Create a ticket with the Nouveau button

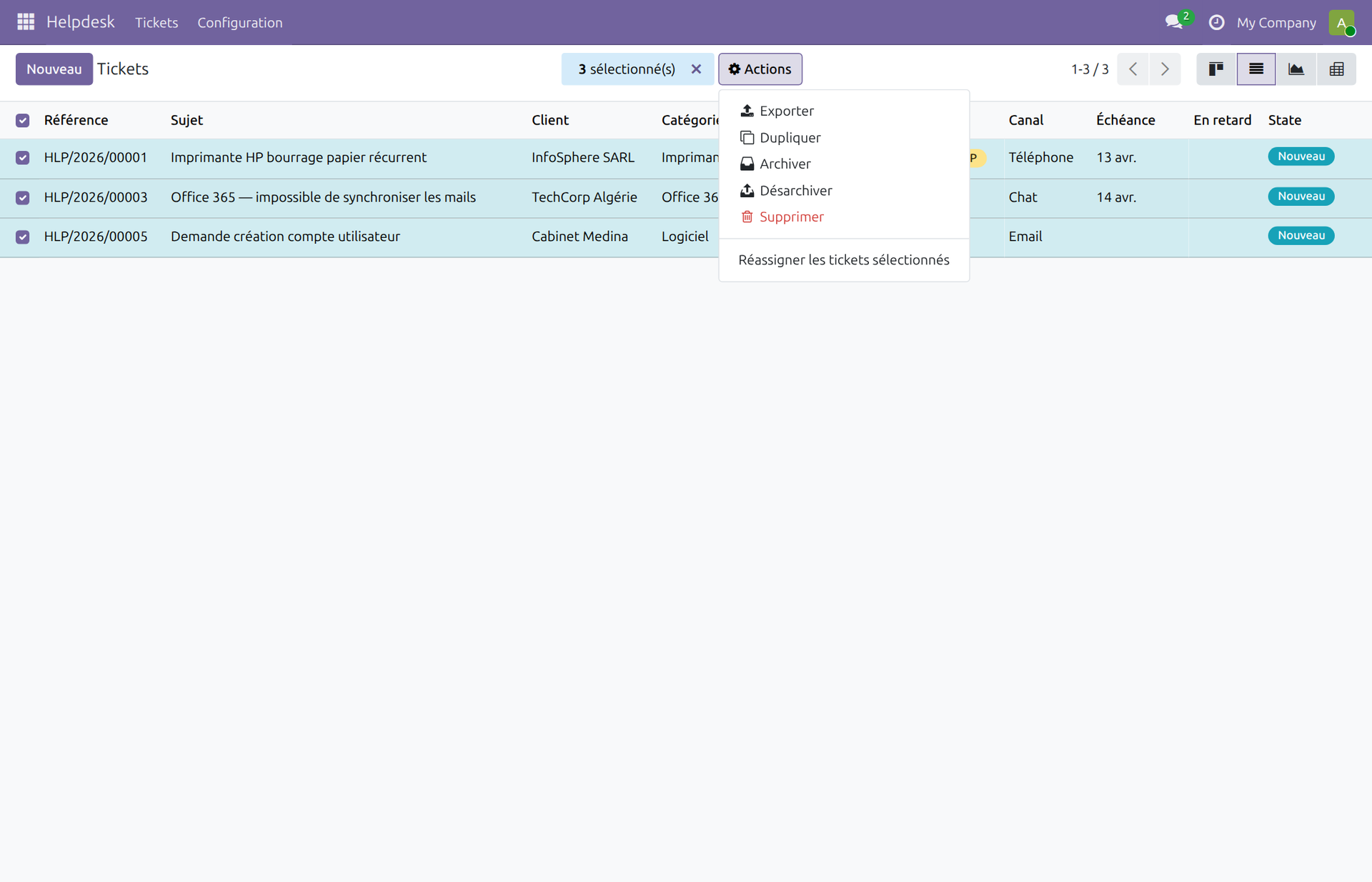click(54, 69)
